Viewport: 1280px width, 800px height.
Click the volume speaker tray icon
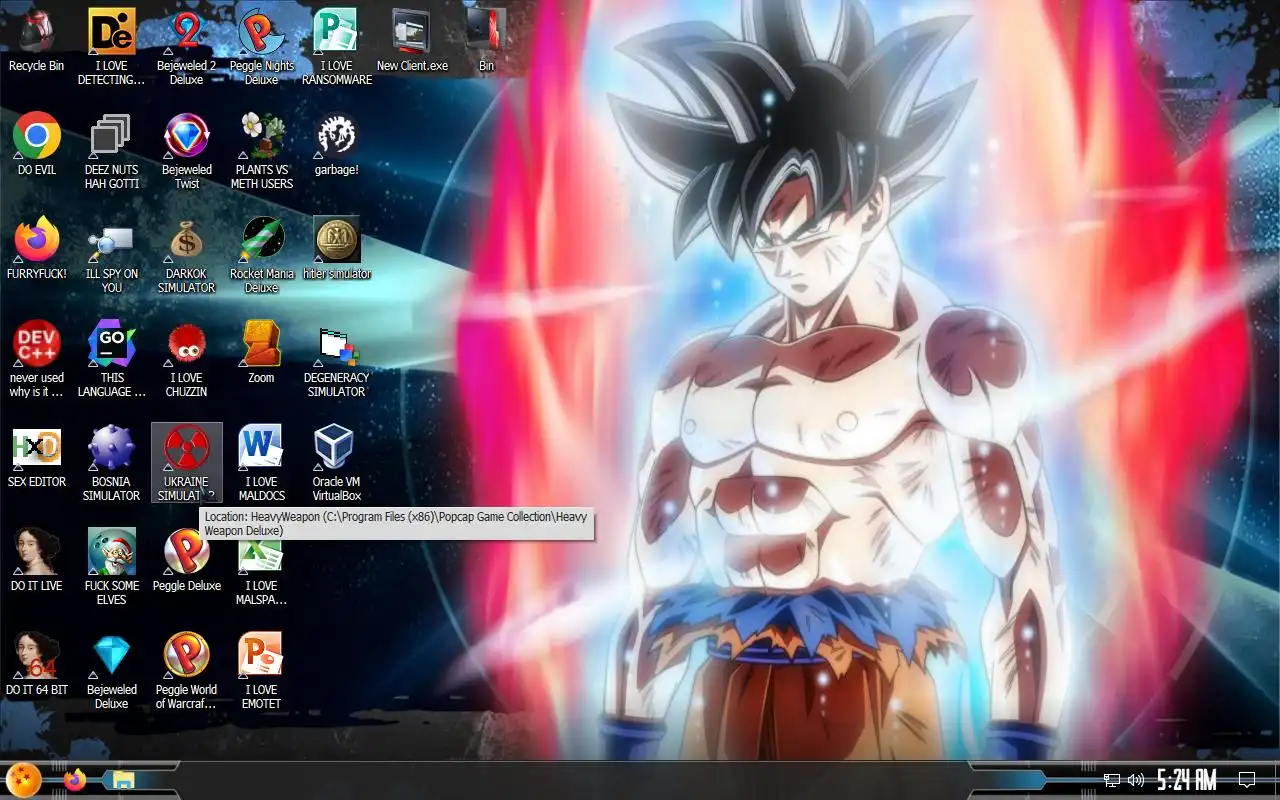(x=1136, y=780)
